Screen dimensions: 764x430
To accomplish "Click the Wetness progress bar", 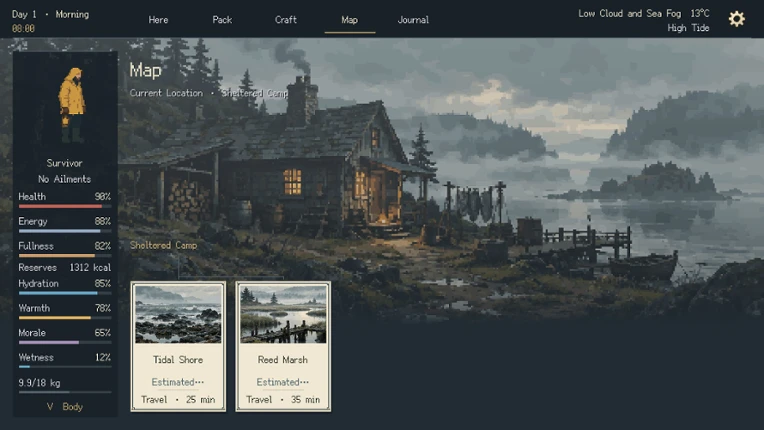I will pos(65,367).
